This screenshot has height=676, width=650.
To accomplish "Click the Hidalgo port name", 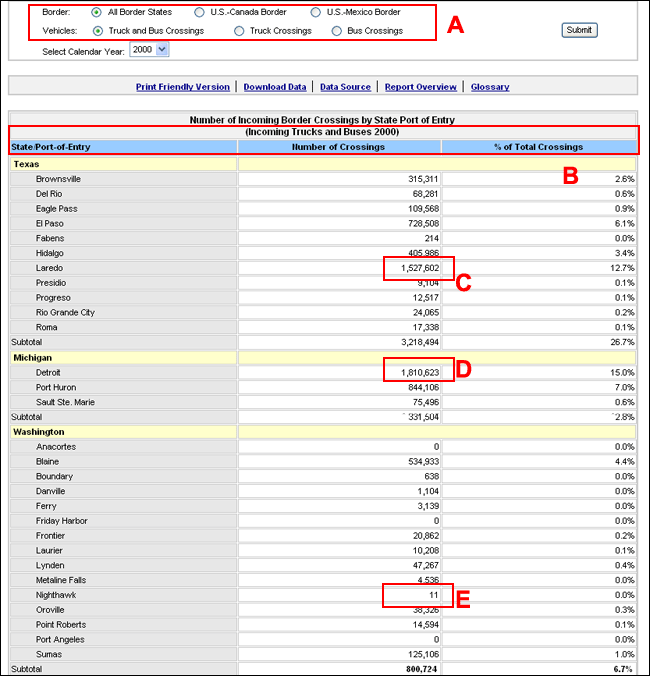I will tap(50, 253).
